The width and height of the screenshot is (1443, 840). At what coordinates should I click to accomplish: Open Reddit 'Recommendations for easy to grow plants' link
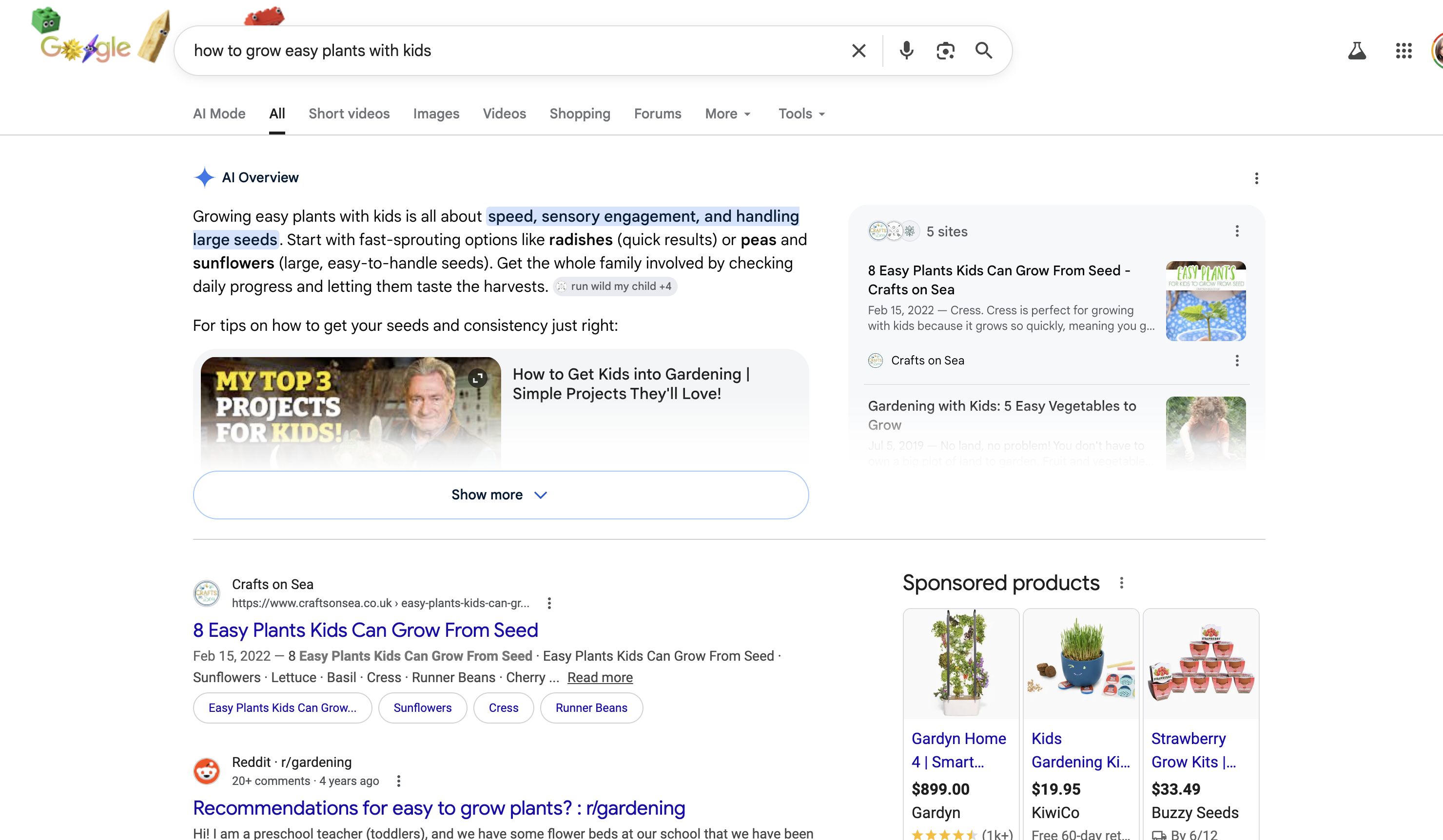(x=439, y=808)
